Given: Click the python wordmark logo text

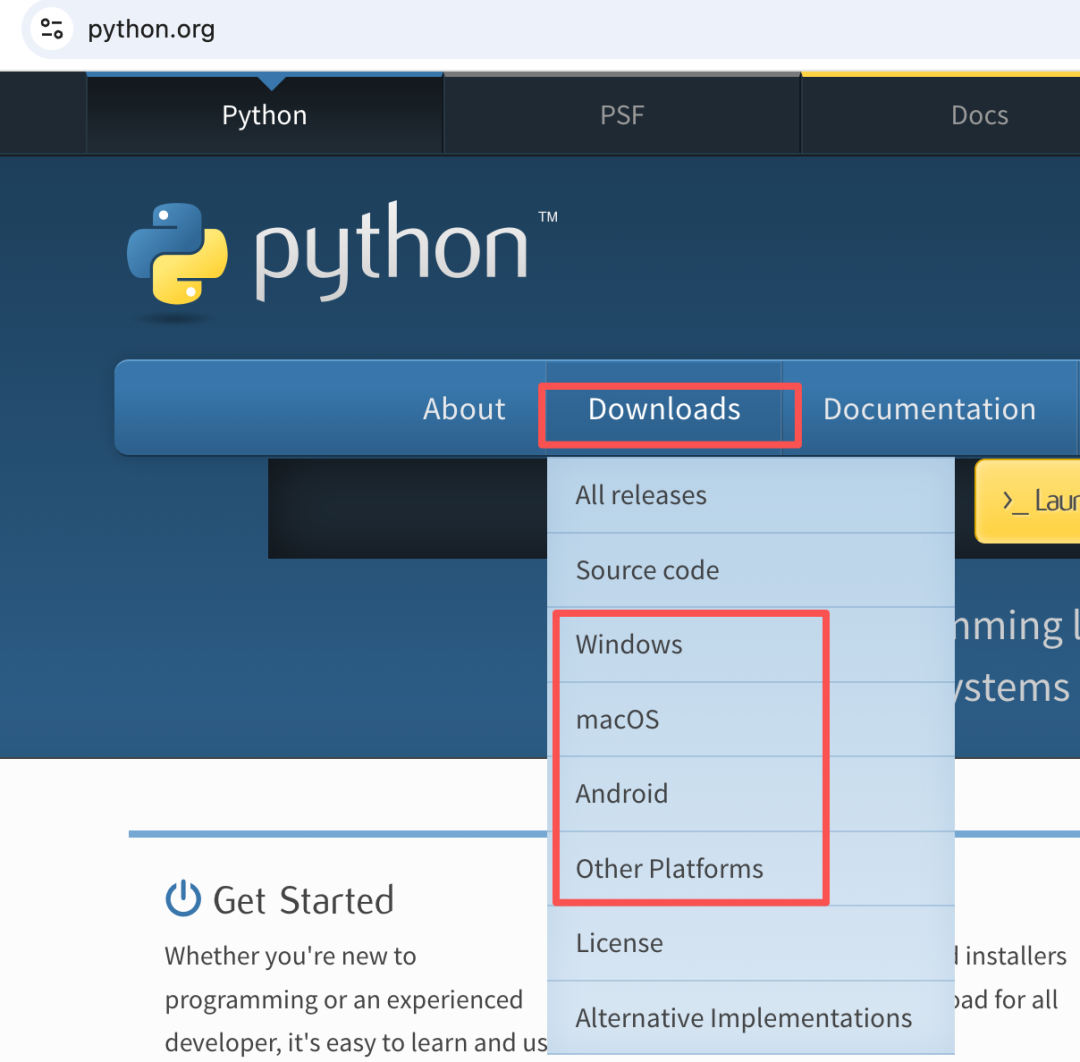Looking at the screenshot, I should (x=391, y=251).
